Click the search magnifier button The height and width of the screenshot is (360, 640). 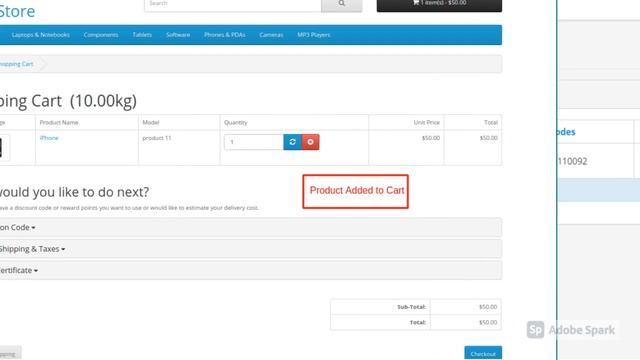coord(341,4)
